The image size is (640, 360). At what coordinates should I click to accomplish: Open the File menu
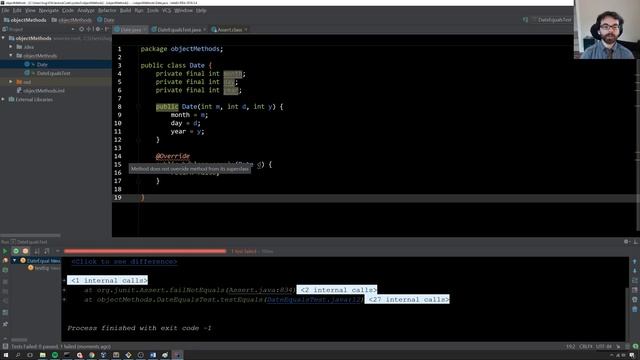(5, 10)
